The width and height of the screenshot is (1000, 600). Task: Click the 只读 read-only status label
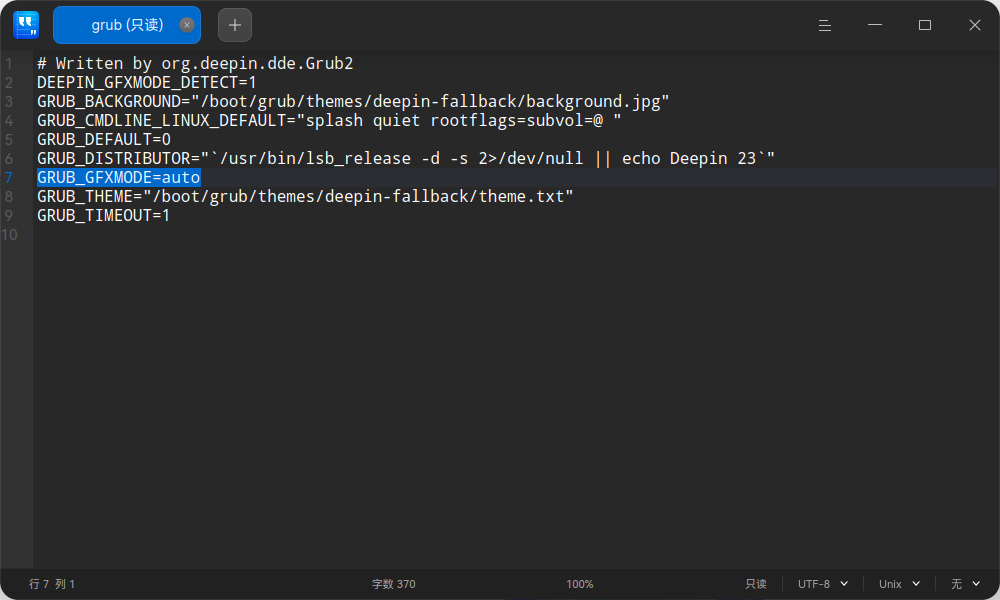756,584
